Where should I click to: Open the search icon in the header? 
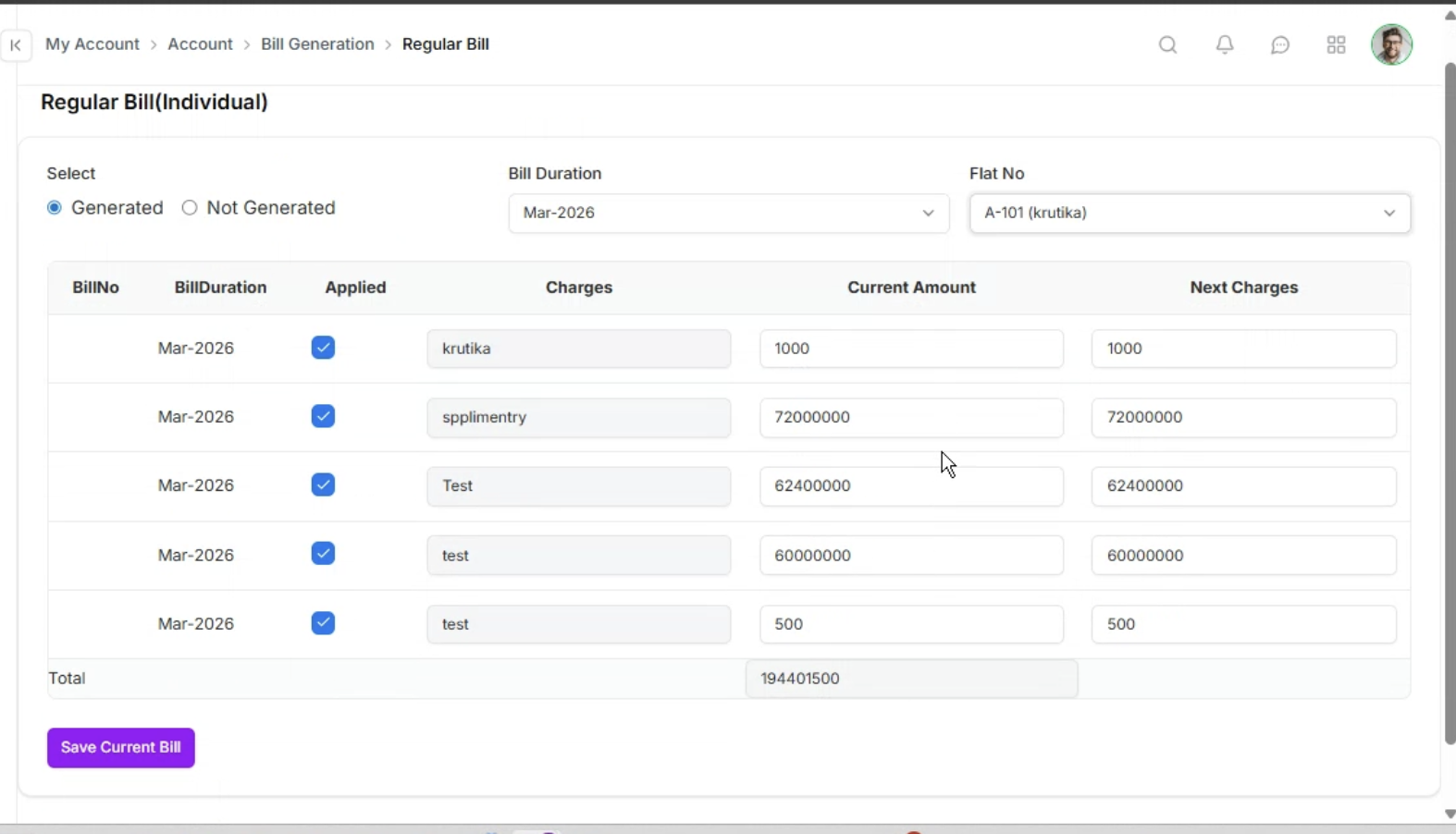tap(1167, 45)
